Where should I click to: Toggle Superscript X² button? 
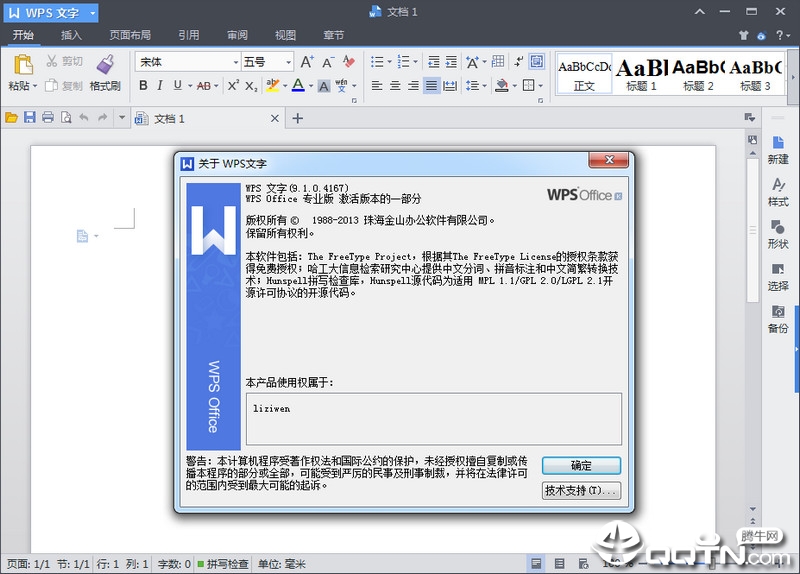coord(233,86)
